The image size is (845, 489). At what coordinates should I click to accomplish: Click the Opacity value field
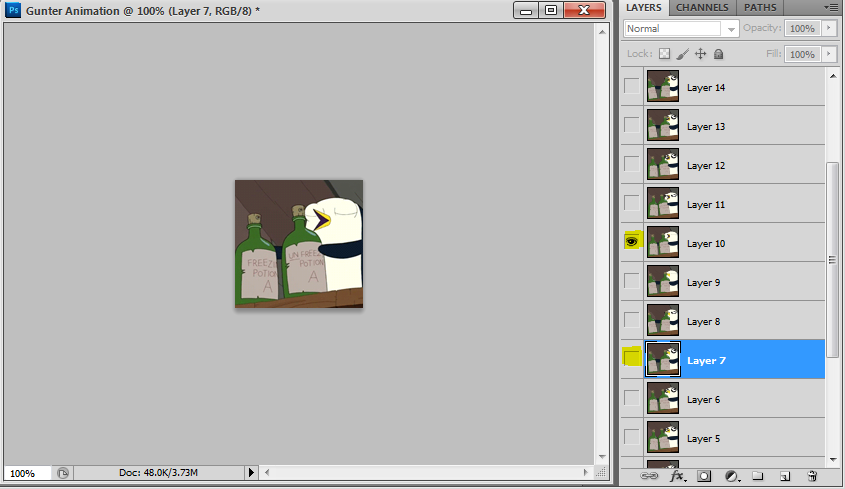click(802, 28)
